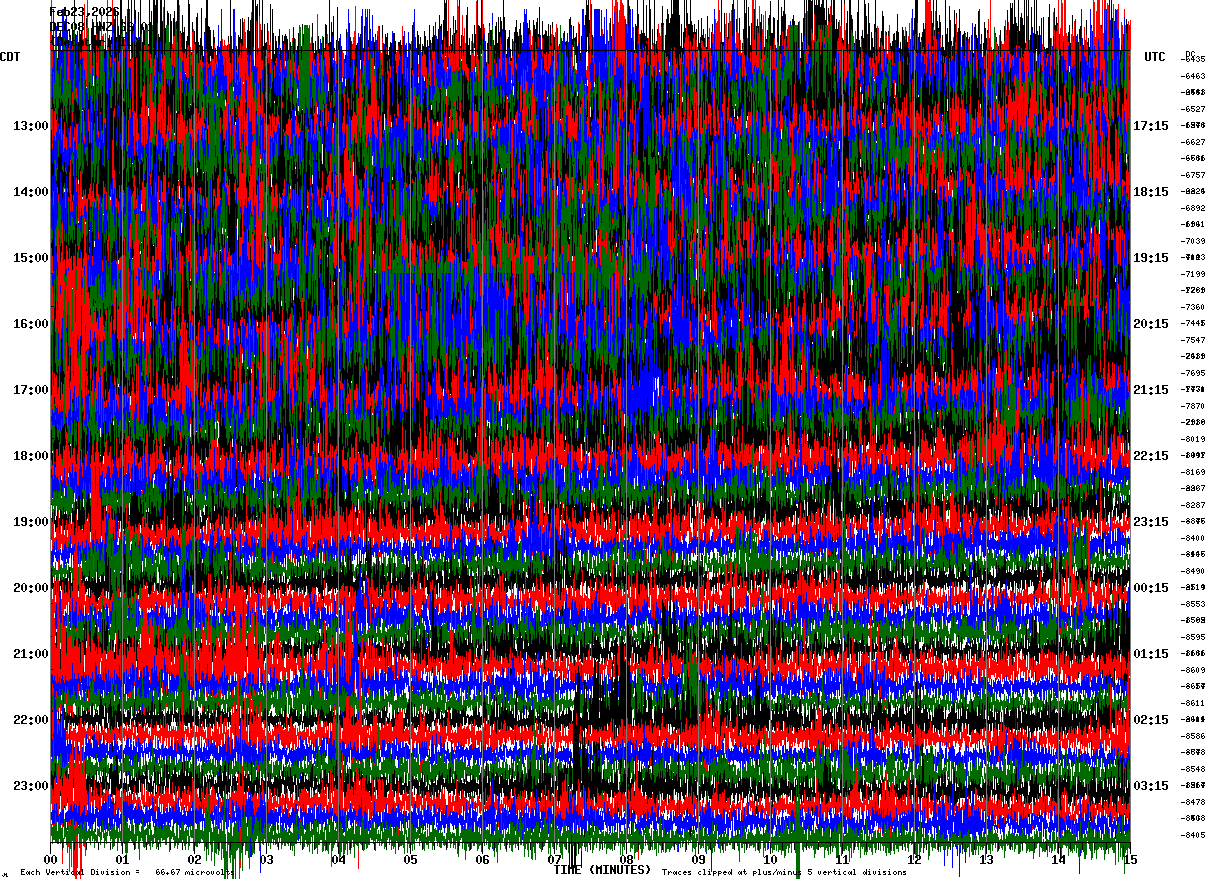
Task: Pick the 04 minute axis tick
Action: [339, 860]
